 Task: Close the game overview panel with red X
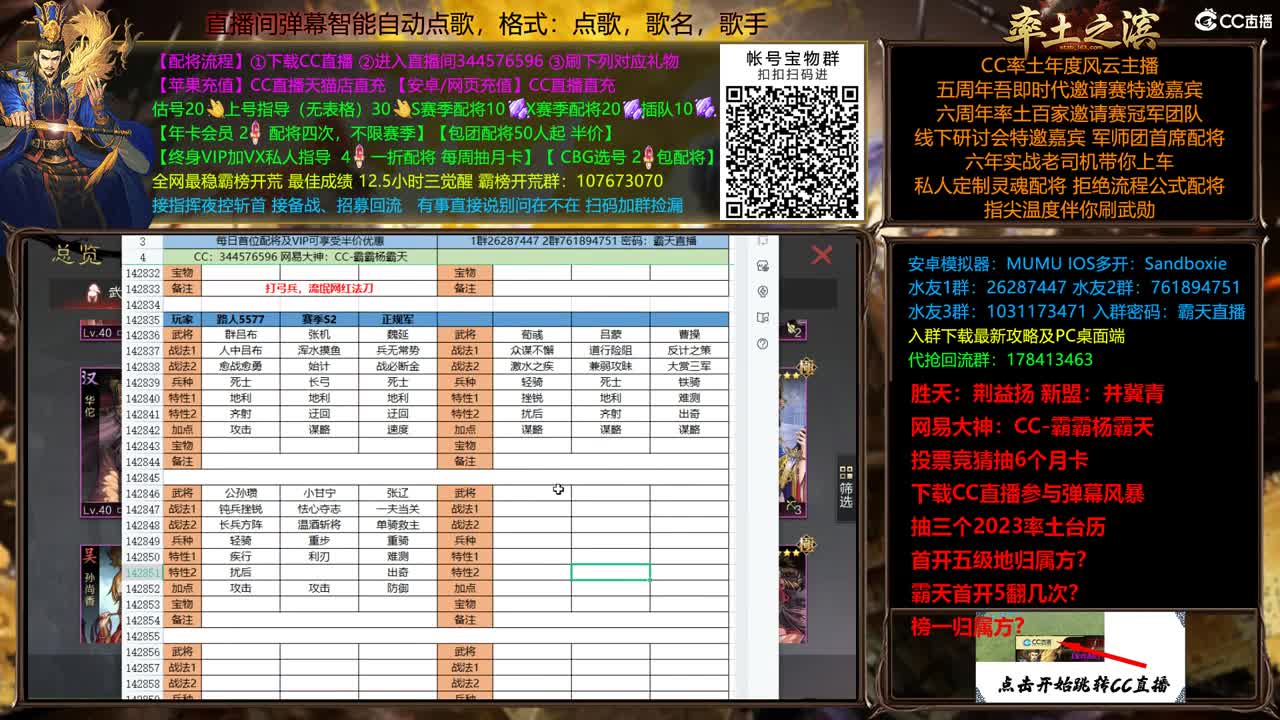[821, 255]
